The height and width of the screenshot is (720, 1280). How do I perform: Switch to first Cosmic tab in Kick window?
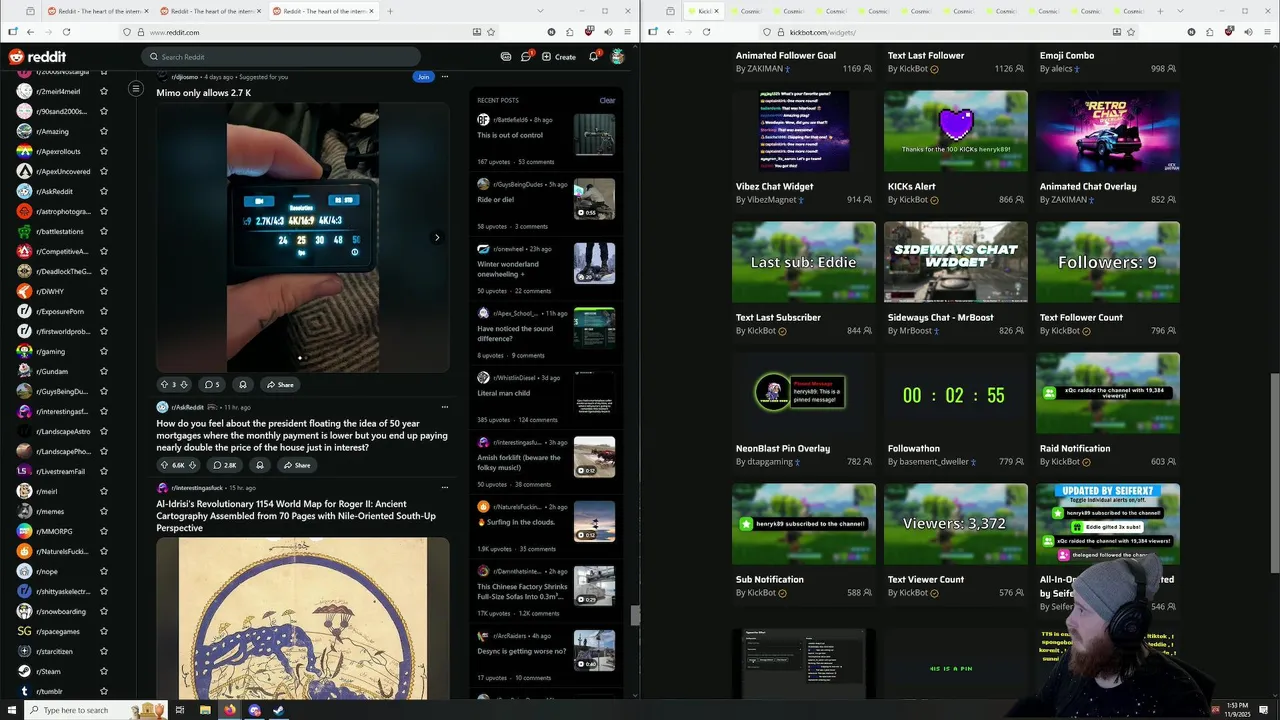746,11
